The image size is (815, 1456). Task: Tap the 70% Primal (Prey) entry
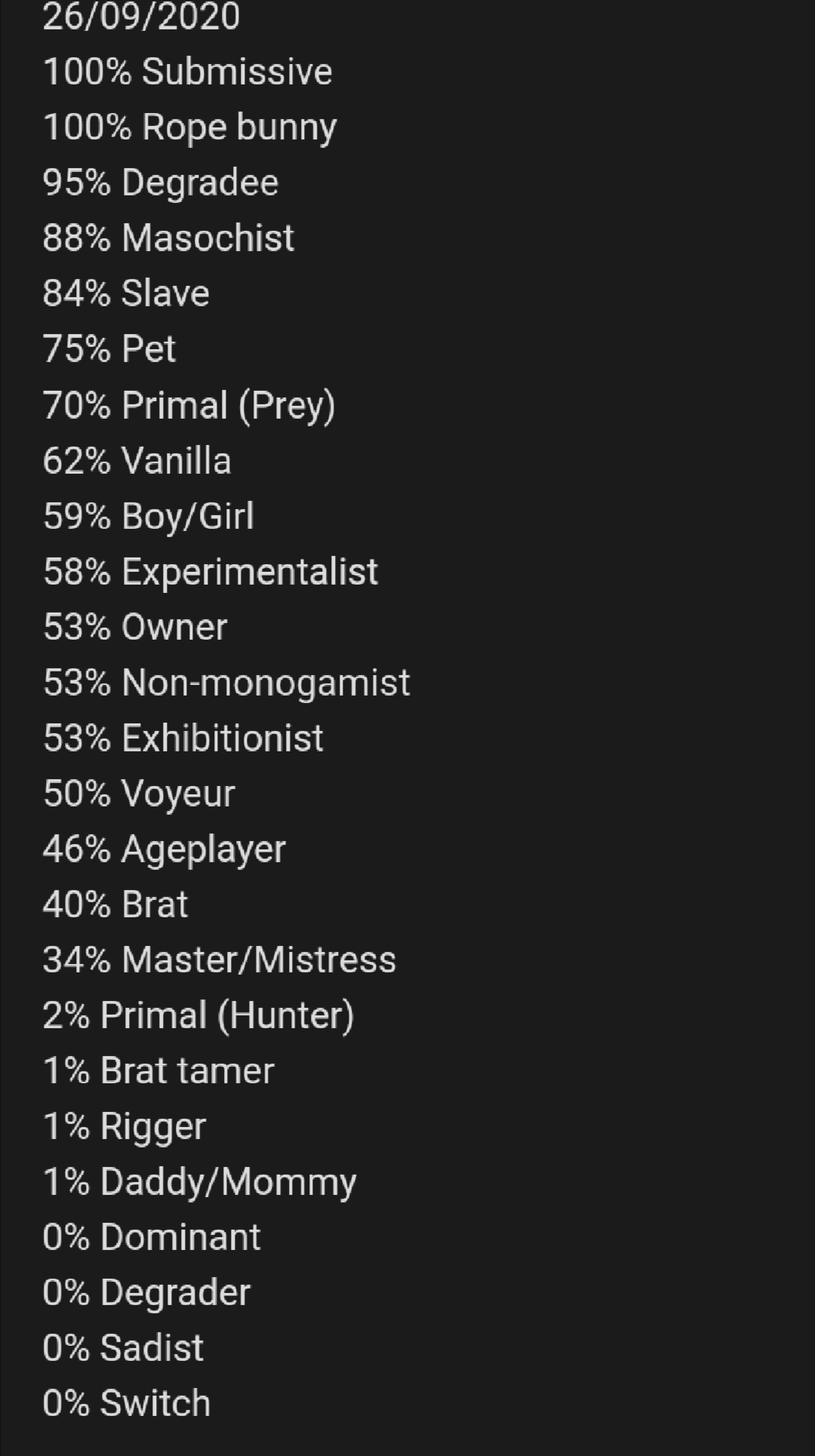[x=189, y=405]
